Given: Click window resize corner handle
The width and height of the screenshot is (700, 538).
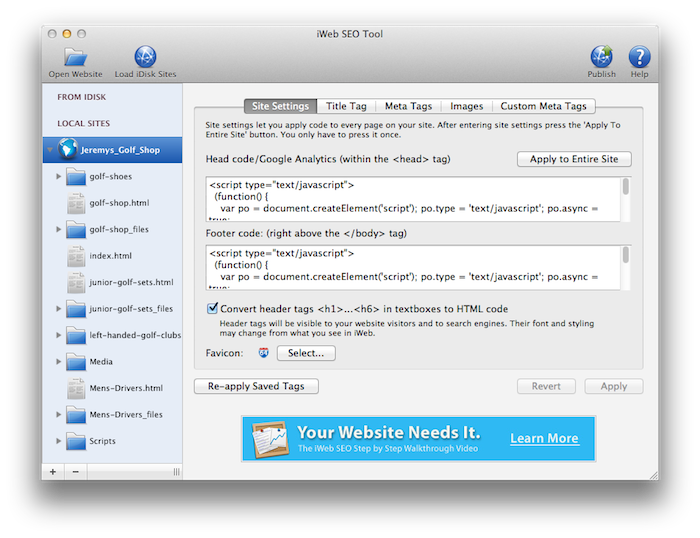Looking at the screenshot, I should click(x=653, y=475).
